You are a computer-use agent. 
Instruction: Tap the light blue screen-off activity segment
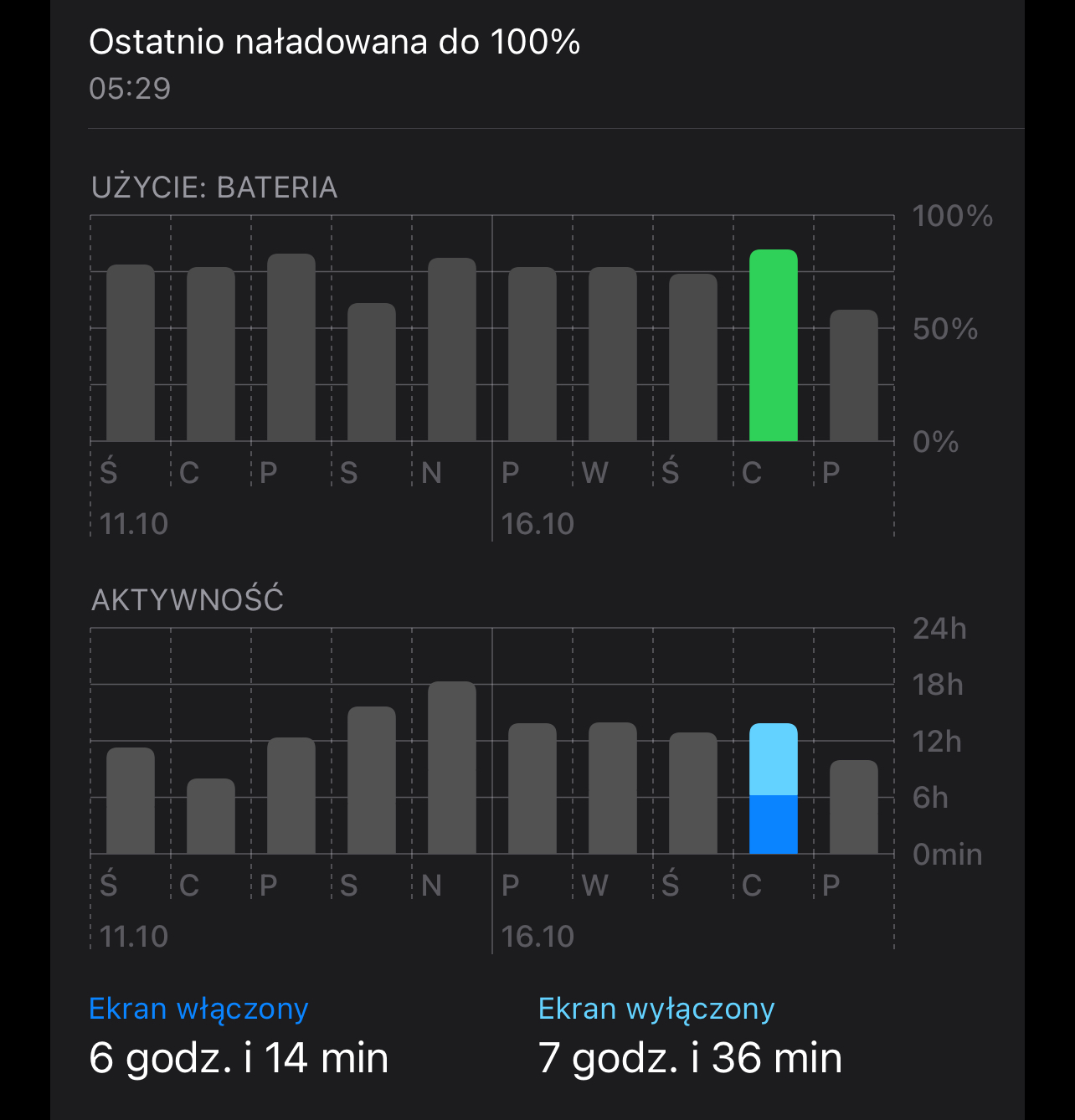tap(773, 759)
